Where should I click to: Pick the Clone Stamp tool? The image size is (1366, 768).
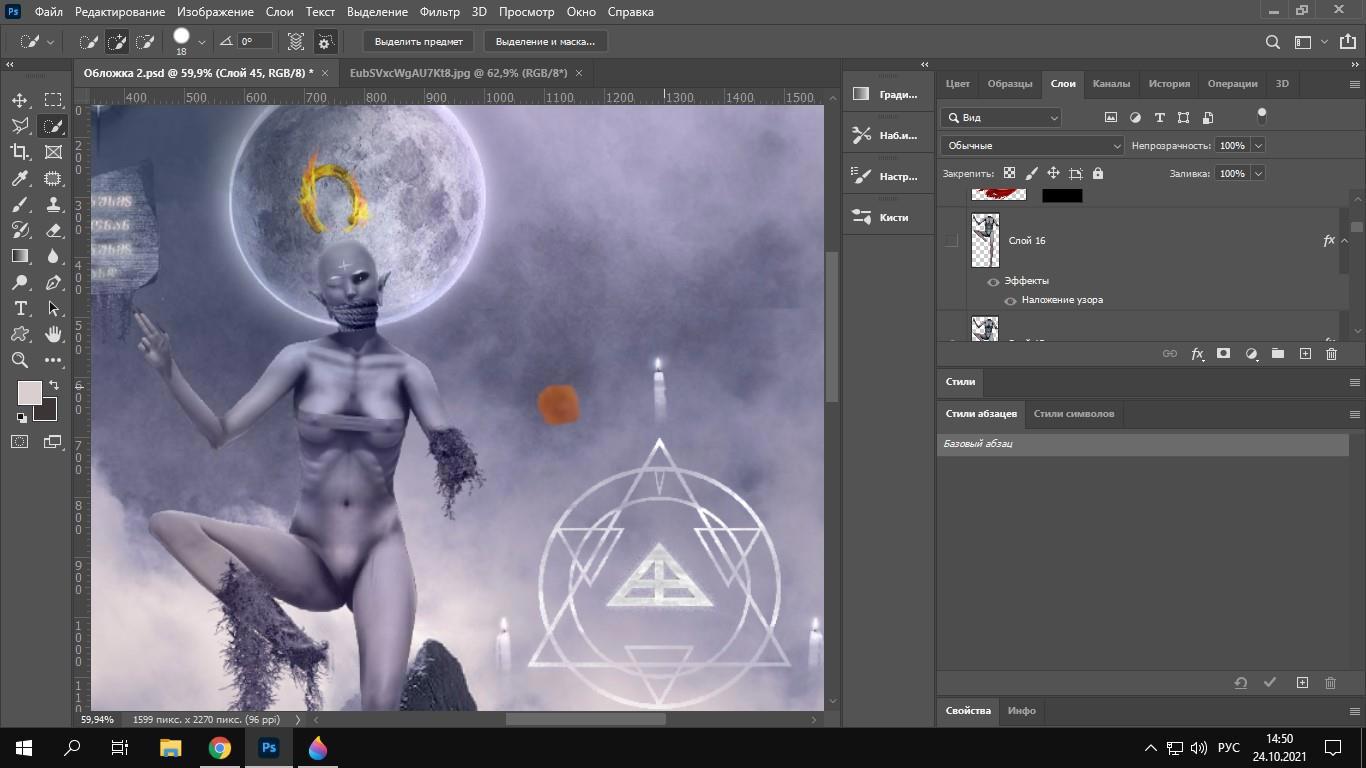point(54,204)
